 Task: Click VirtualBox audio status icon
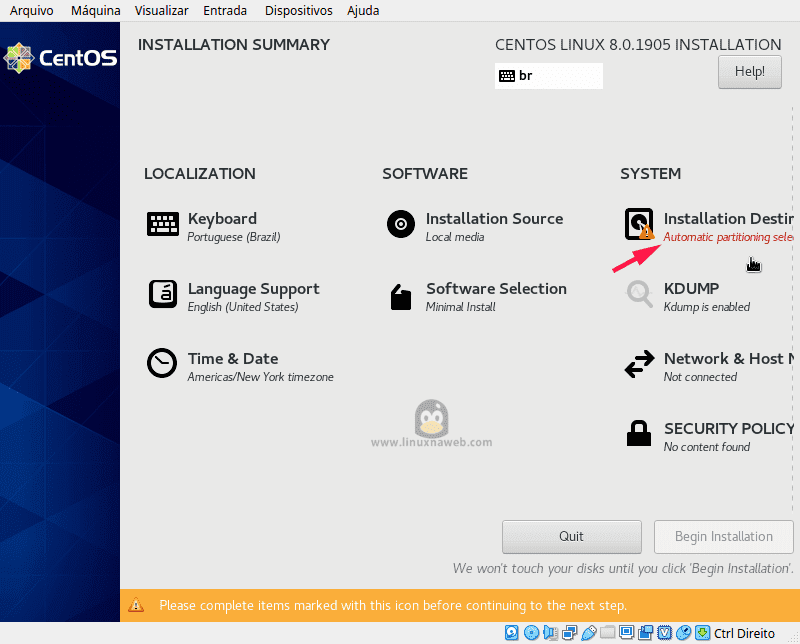click(551, 633)
